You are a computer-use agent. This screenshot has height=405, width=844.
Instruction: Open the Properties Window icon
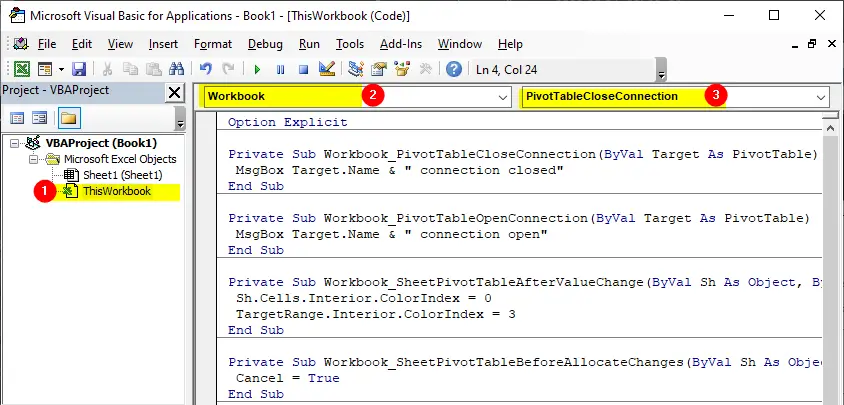tap(379, 69)
